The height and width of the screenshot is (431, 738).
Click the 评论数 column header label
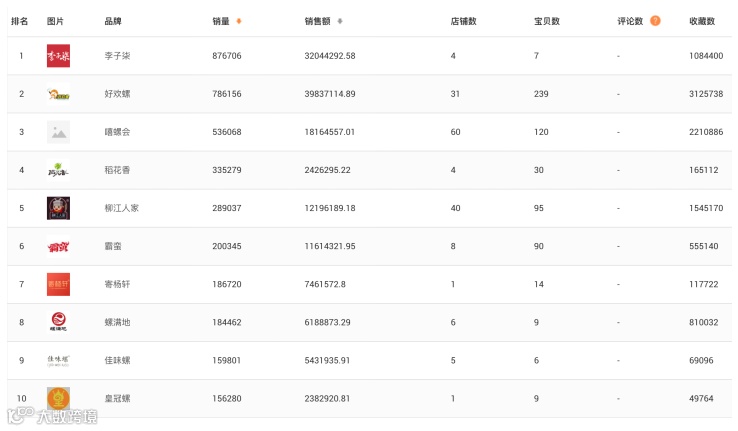point(630,21)
